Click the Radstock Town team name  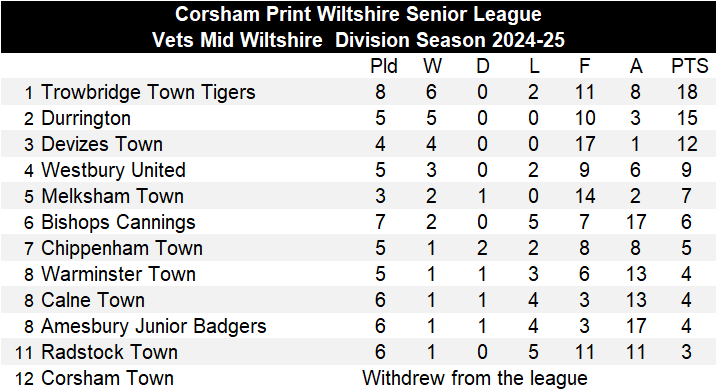(109, 353)
